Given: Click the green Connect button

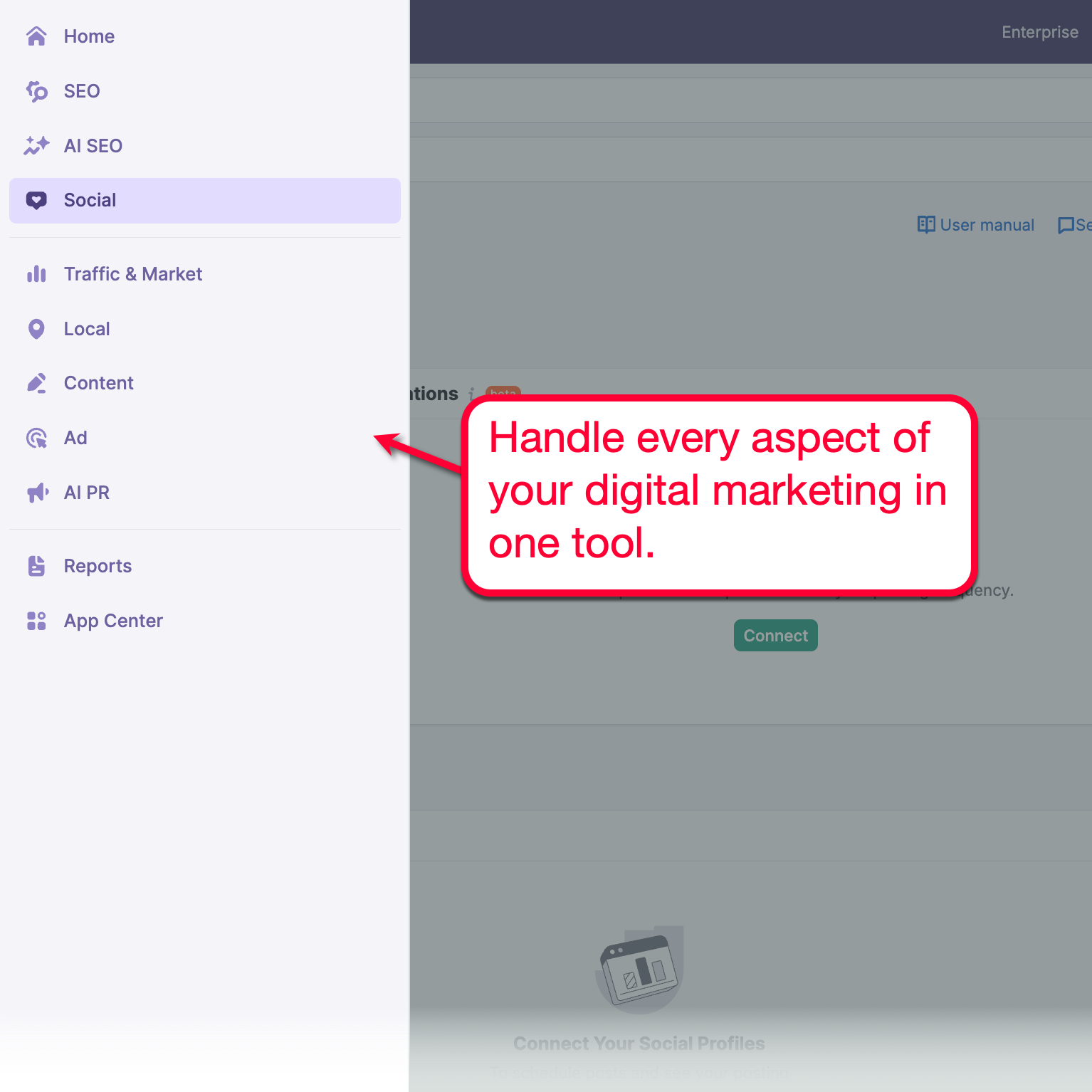Looking at the screenshot, I should [775, 635].
